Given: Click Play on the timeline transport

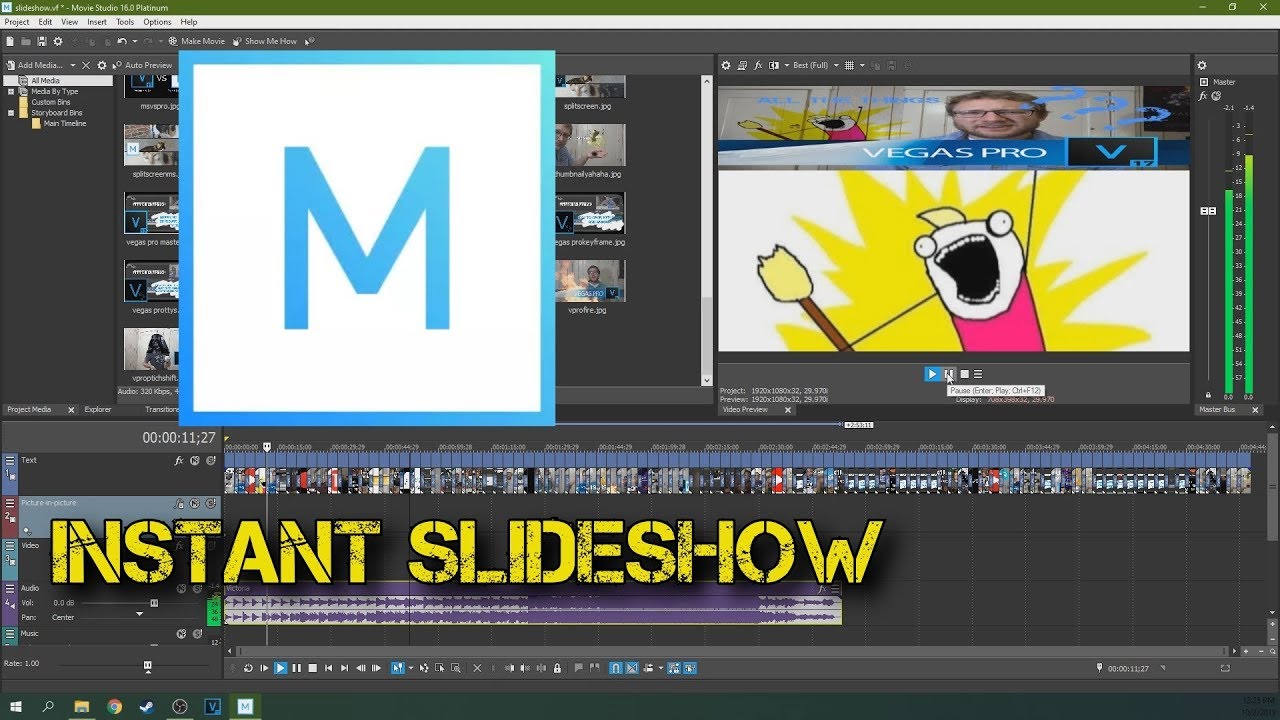Looking at the screenshot, I should click(x=280, y=668).
